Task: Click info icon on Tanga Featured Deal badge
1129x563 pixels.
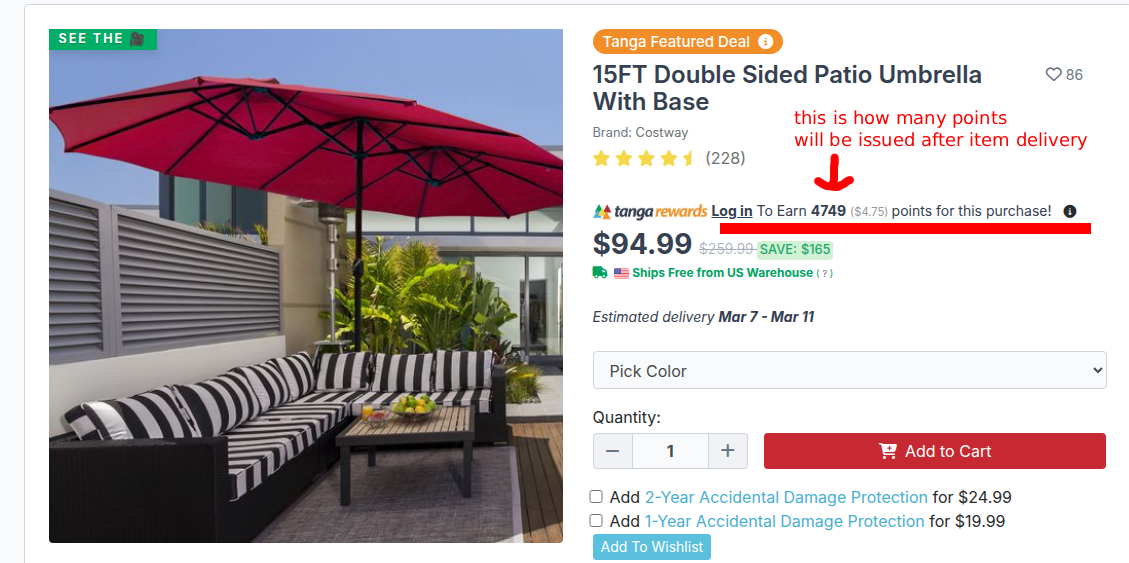Action: [766, 42]
